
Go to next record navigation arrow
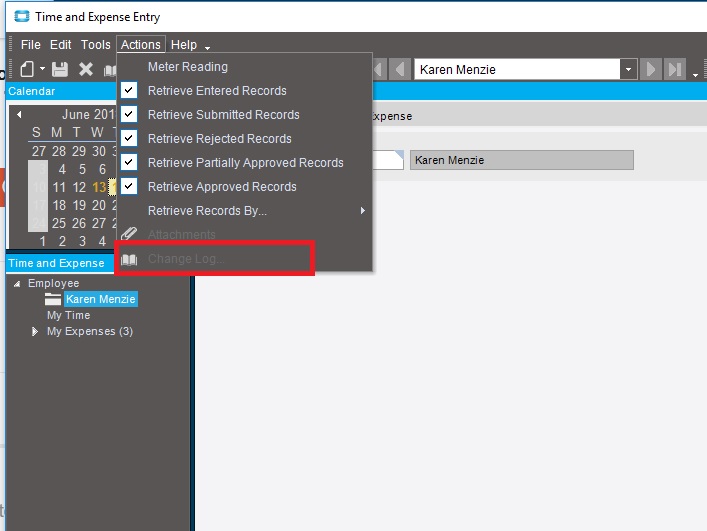point(651,69)
